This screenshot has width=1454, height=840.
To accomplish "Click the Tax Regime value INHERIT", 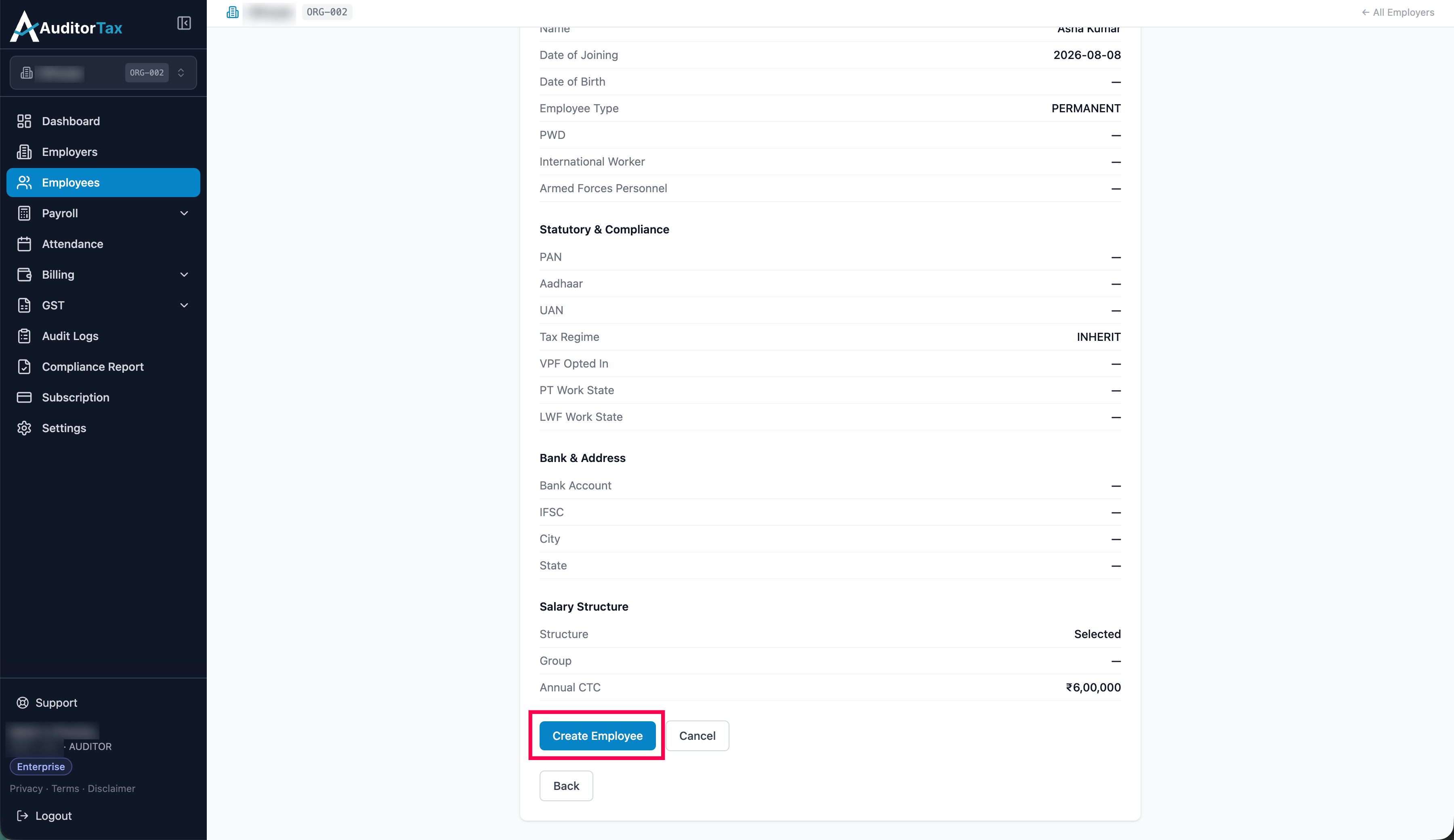I will [x=1099, y=337].
